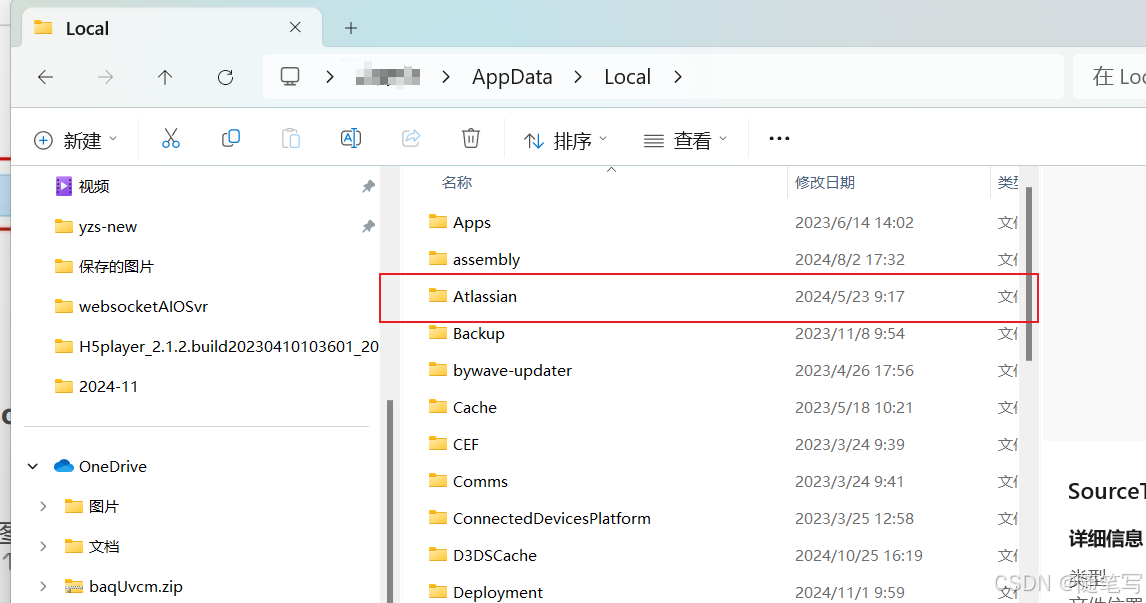This screenshot has width=1146, height=603.
Task: Refresh the current folder
Action: (x=225, y=77)
